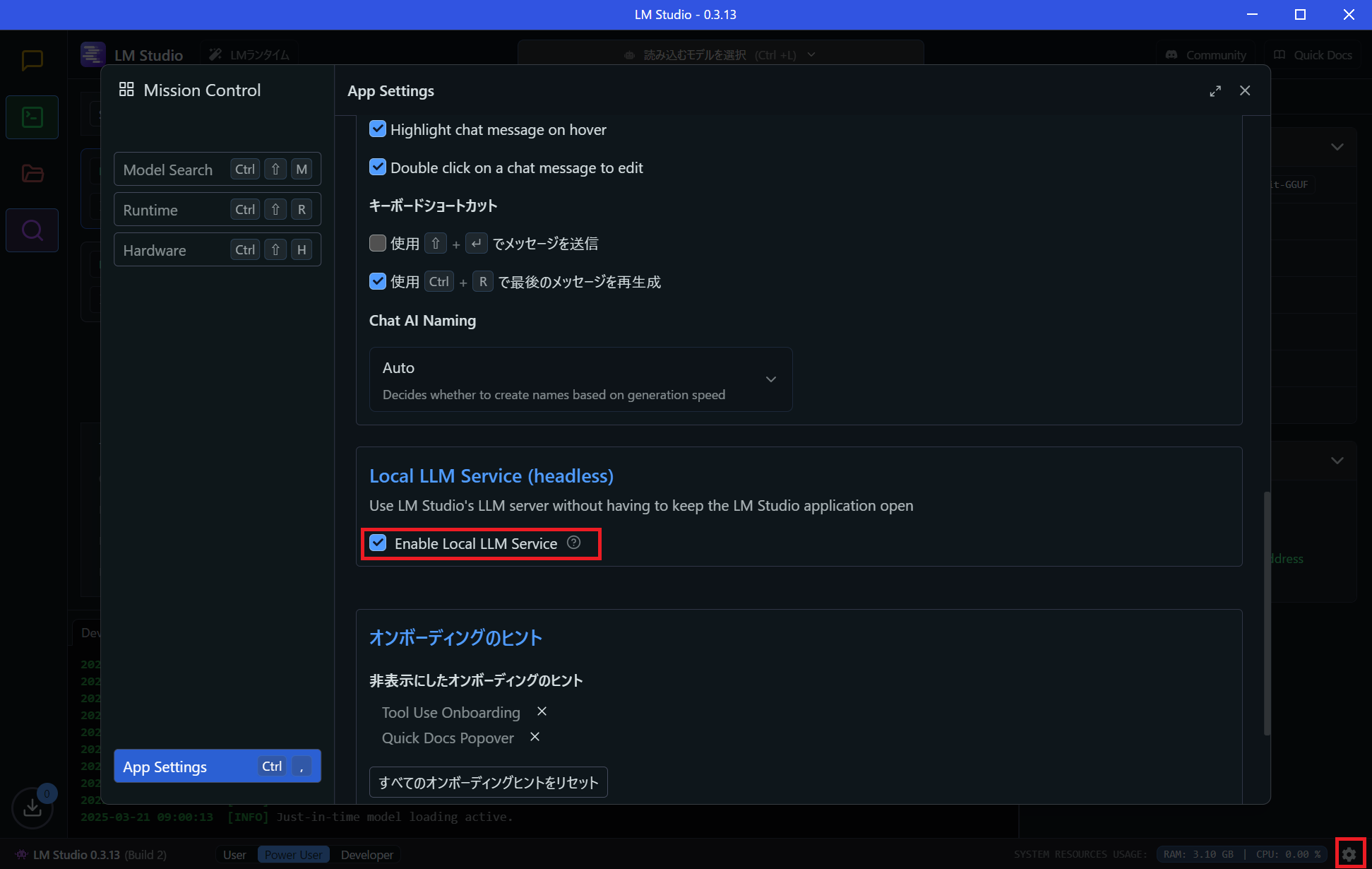Image resolution: width=1372 pixels, height=869 pixels.
Task: Disable Enable Local LLM Service
Action: tap(378, 543)
